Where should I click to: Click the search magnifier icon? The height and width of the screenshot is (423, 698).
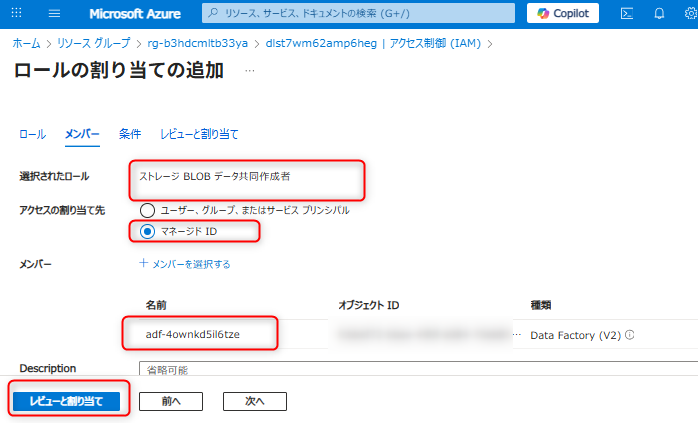coord(213,13)
